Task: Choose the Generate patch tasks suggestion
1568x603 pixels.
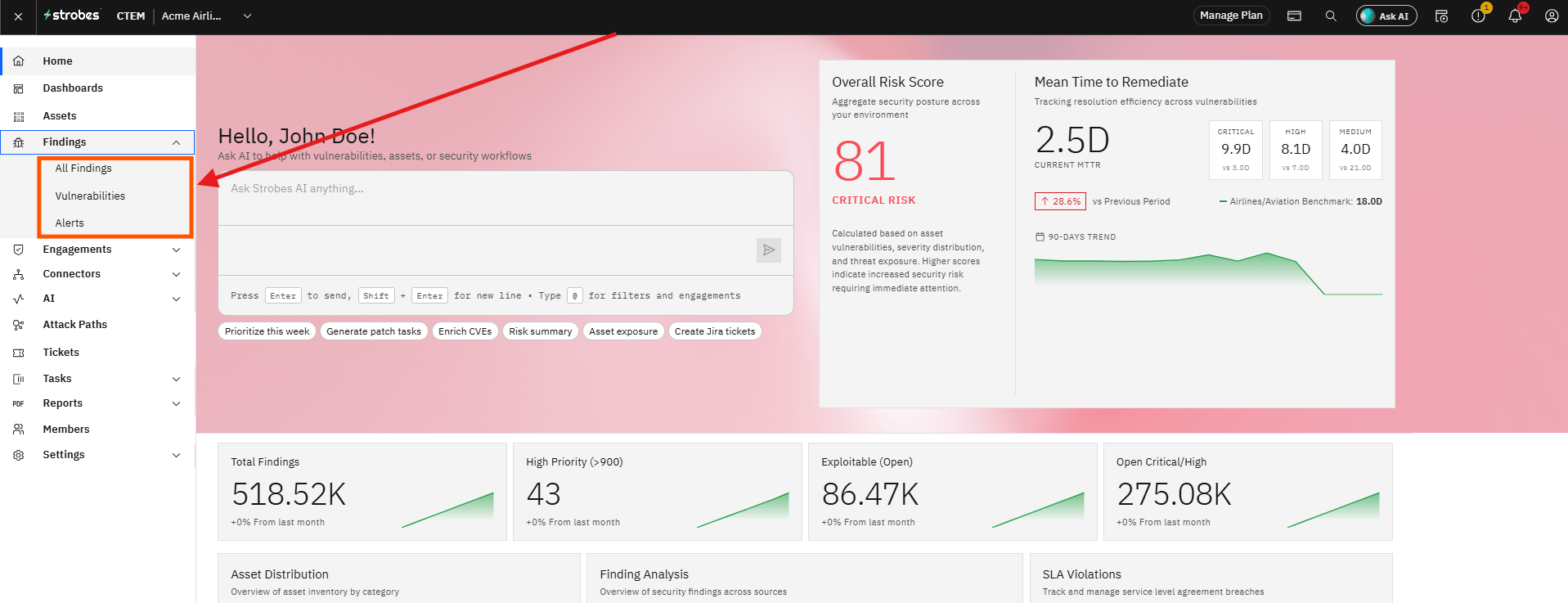Action: click(374, 331)
